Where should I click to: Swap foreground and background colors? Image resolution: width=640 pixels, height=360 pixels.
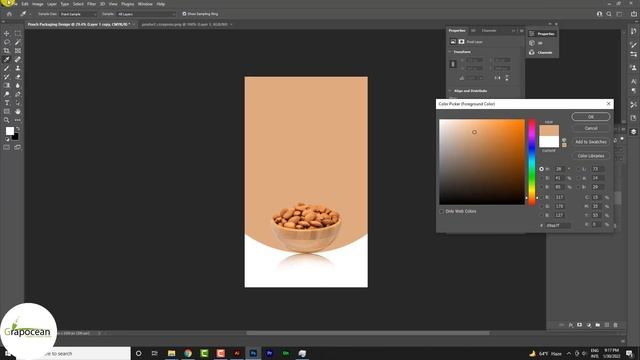[x=18, y=129]
